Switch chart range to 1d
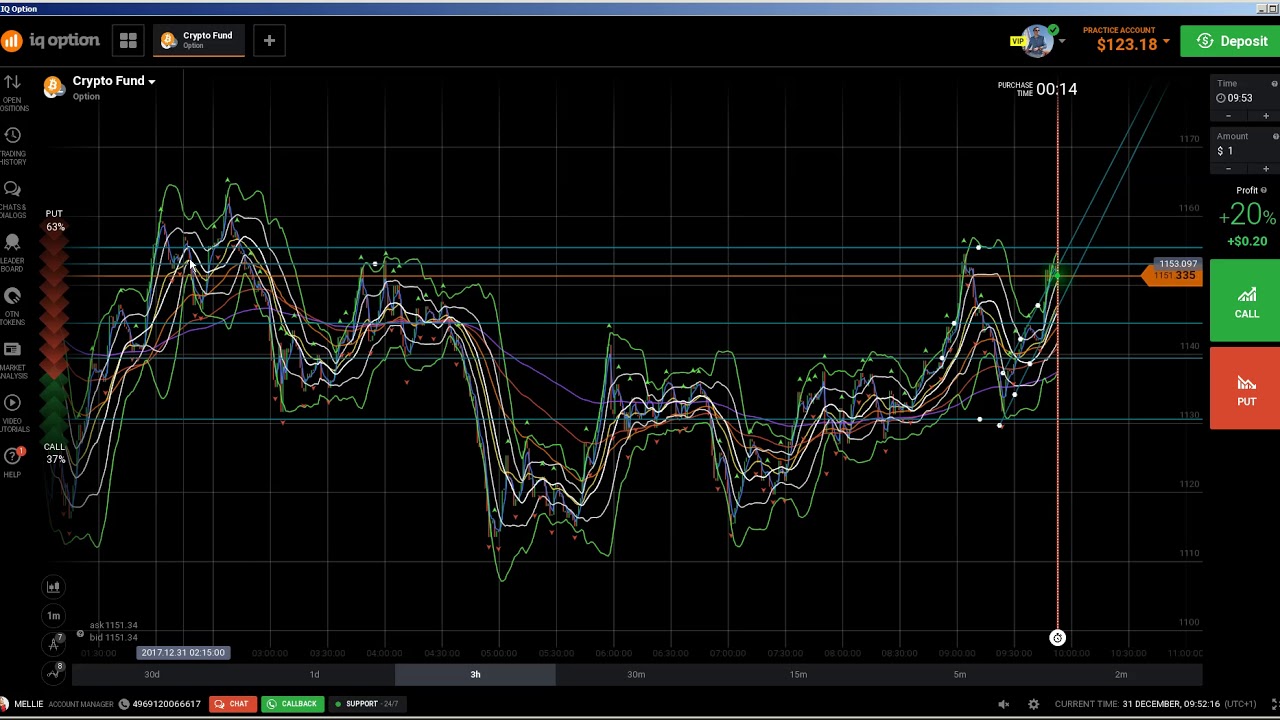Viewport: 1280px width, 720px height. 314,674
